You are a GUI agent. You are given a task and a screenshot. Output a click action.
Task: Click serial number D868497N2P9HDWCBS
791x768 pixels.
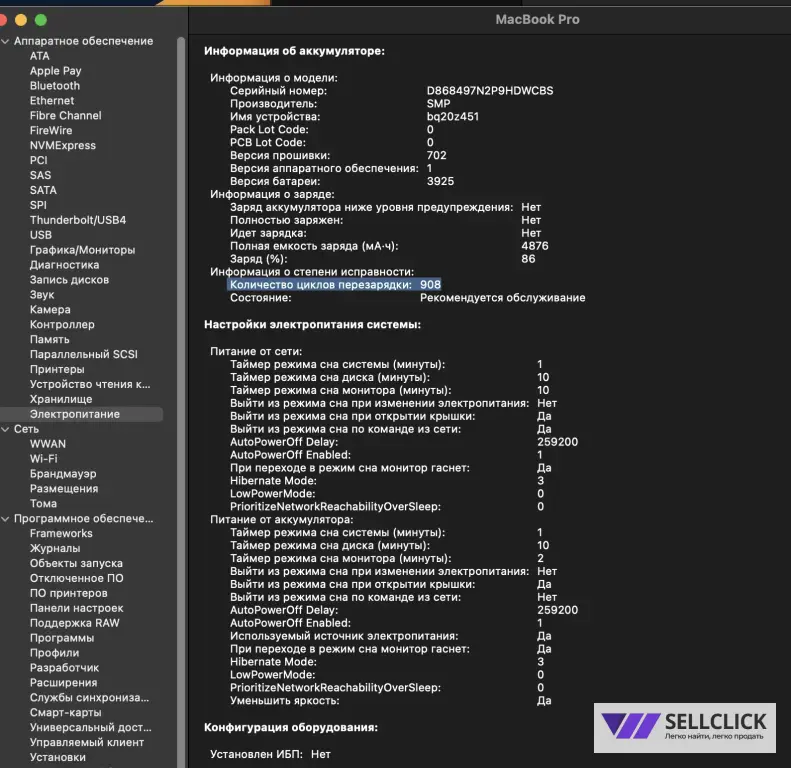tap(490, 91)
